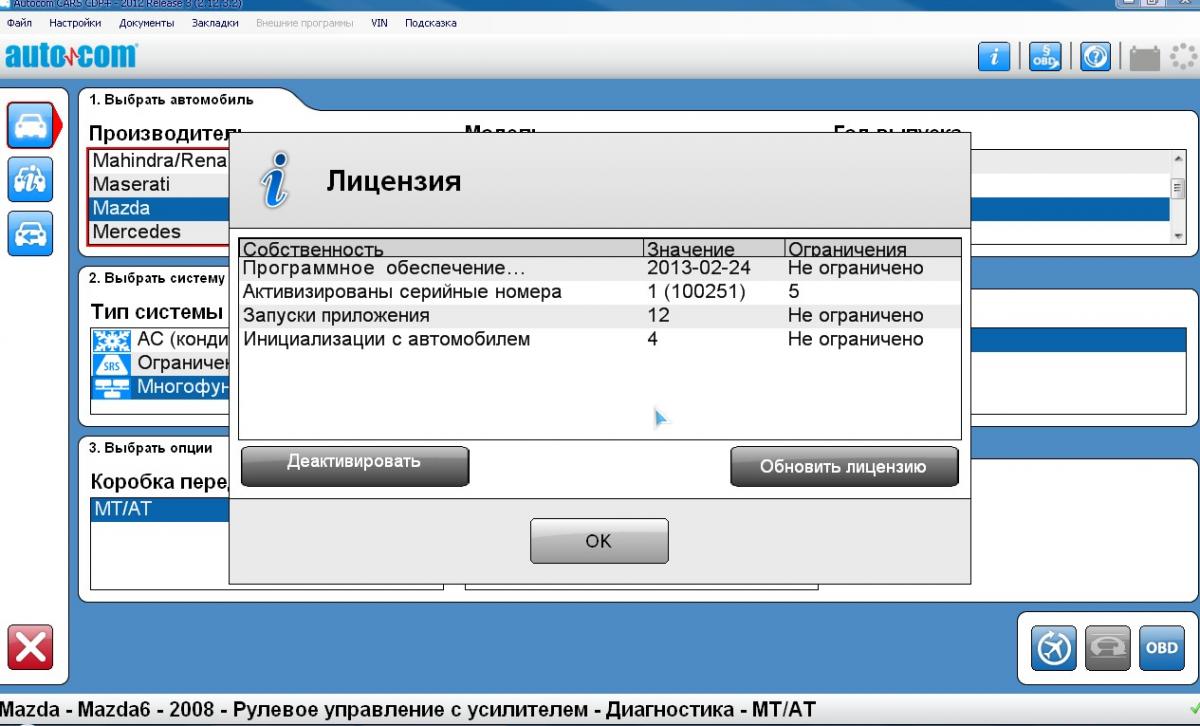Viewport: 1200px width, 726px height.
Task: Click scroll up arrow of year list
Action: pyautogui.click(x=1177, y=157)
